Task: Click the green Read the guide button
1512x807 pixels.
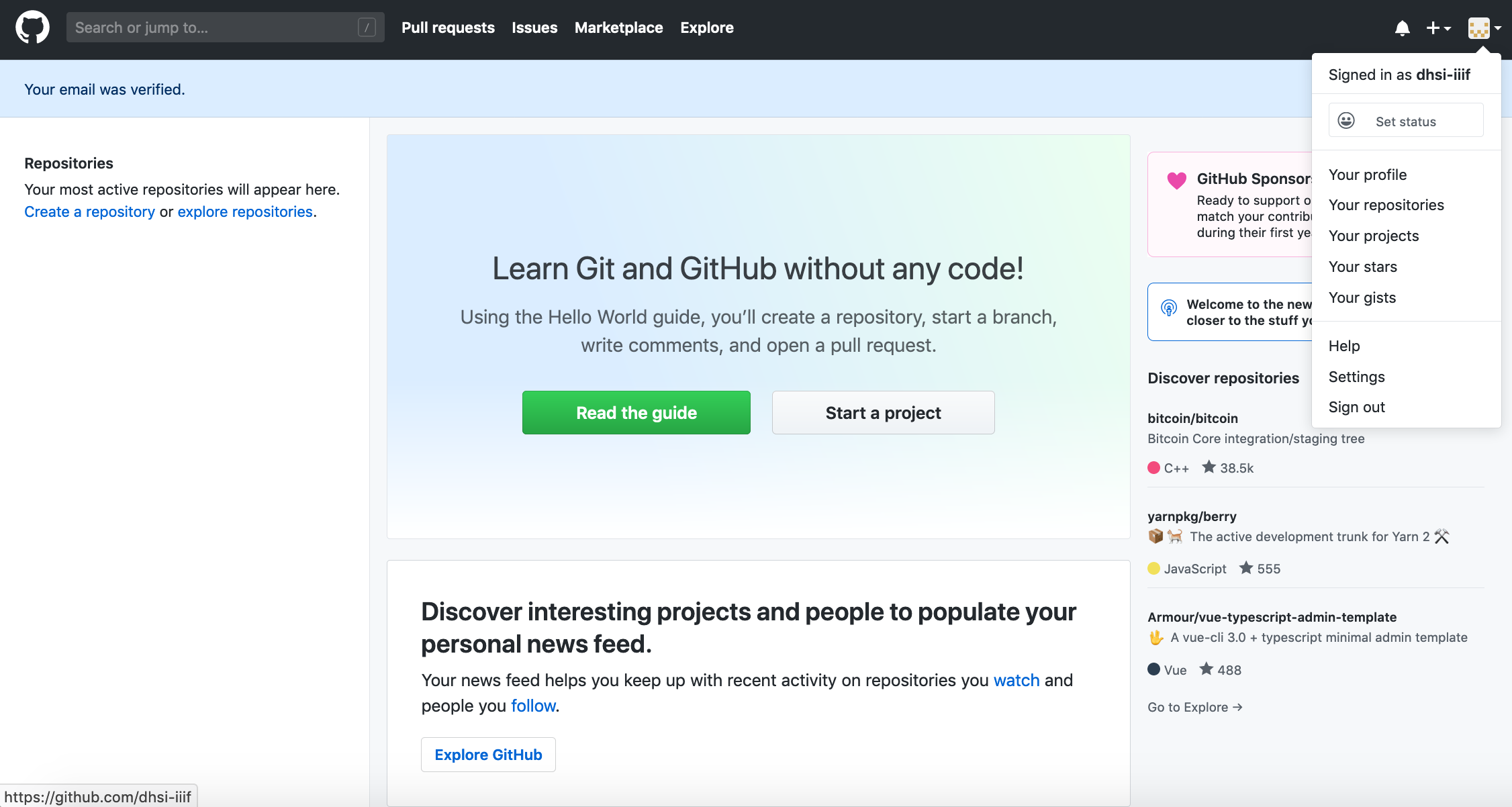Action: coord(636,412)
